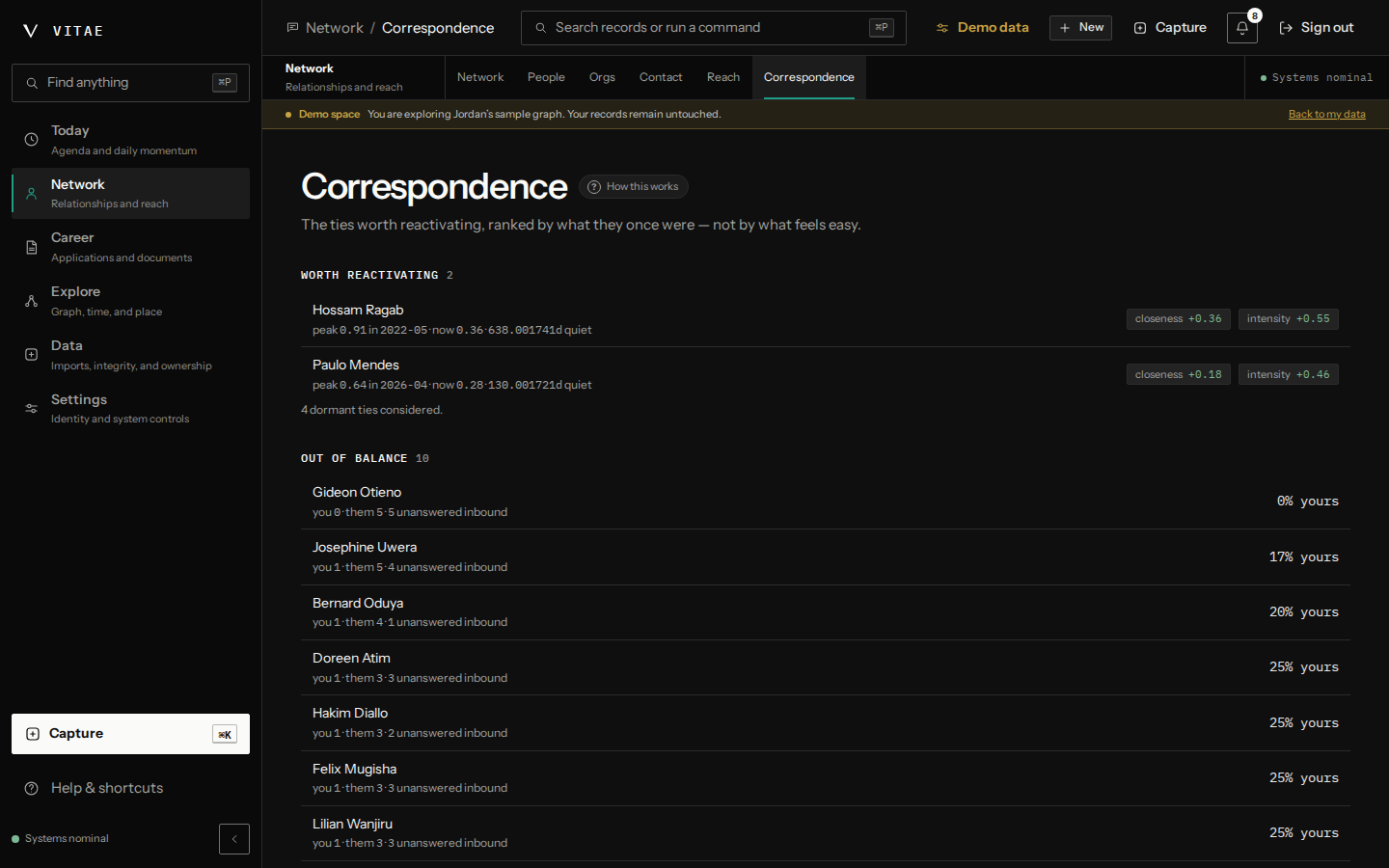Click the Explore graph icon

click(32, 301)
